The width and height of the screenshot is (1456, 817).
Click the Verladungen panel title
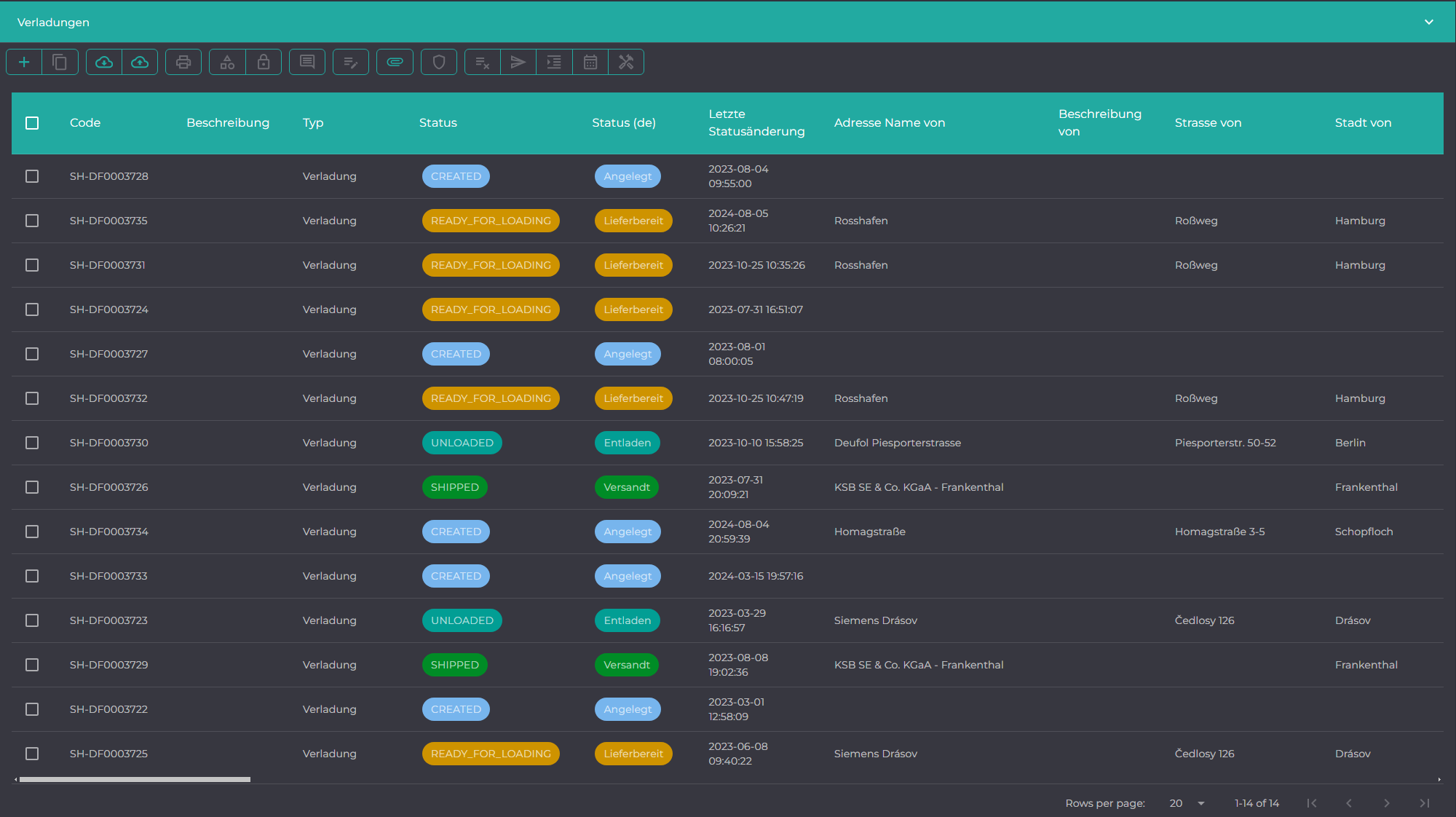pos(53,23)
